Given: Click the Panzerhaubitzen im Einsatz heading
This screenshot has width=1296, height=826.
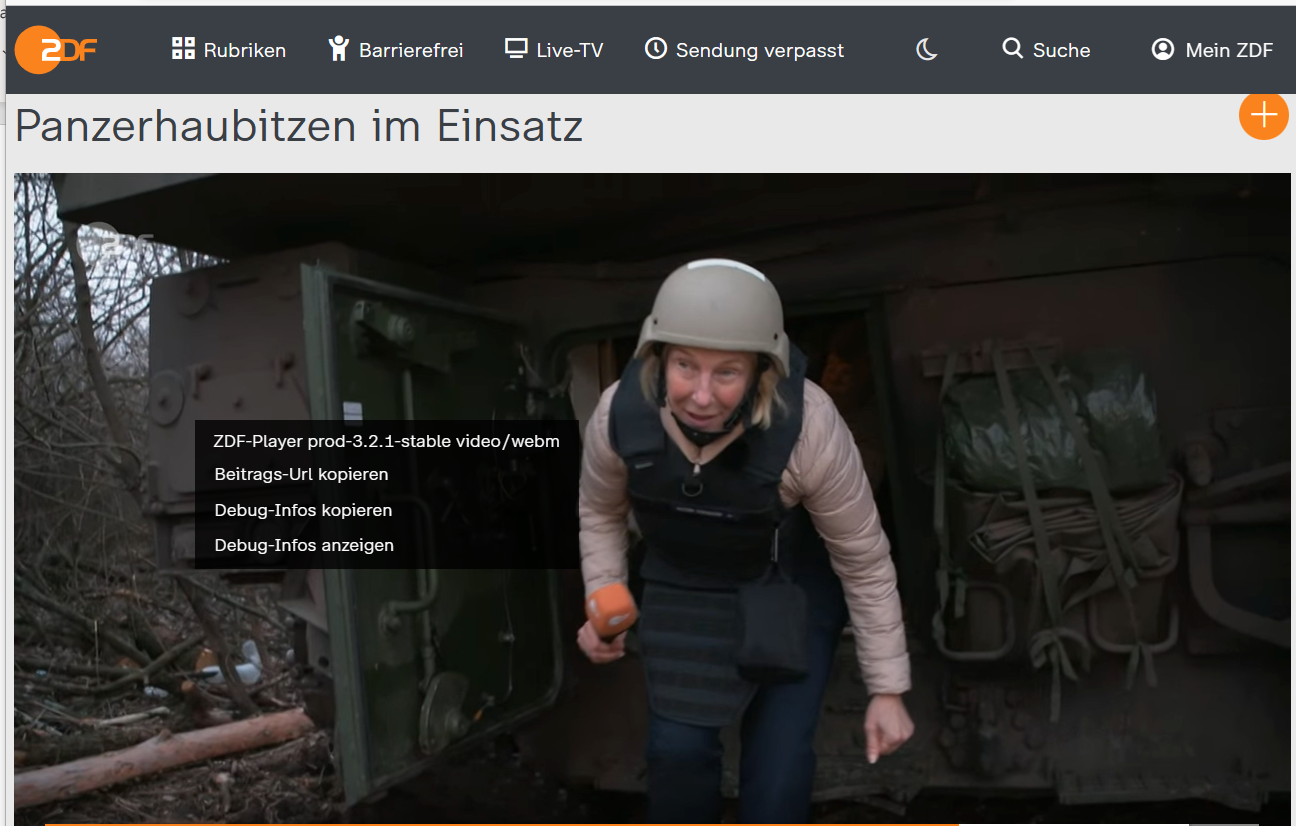Looking at the screenshot, I should pyautogui.click(x=299, y=126).
